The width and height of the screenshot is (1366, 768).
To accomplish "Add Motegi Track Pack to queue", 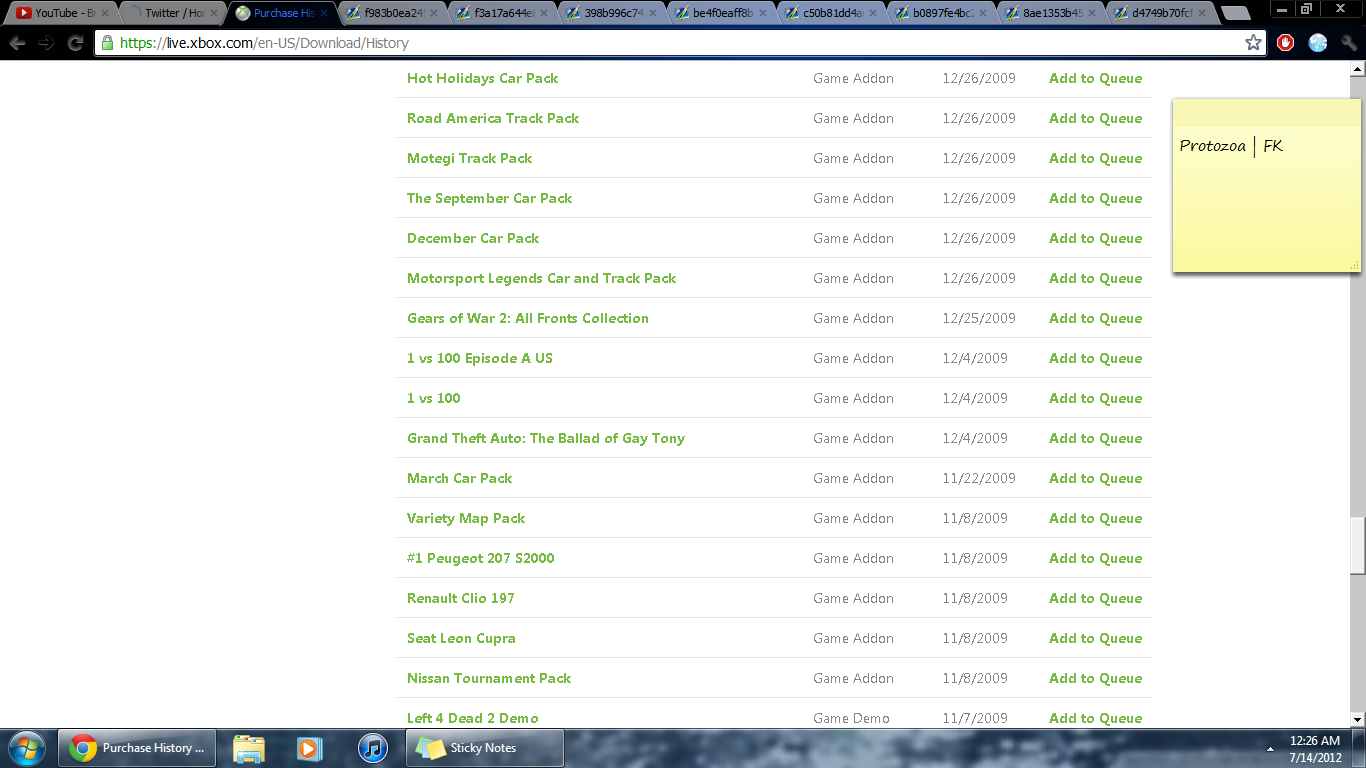I will (1095, 158).
